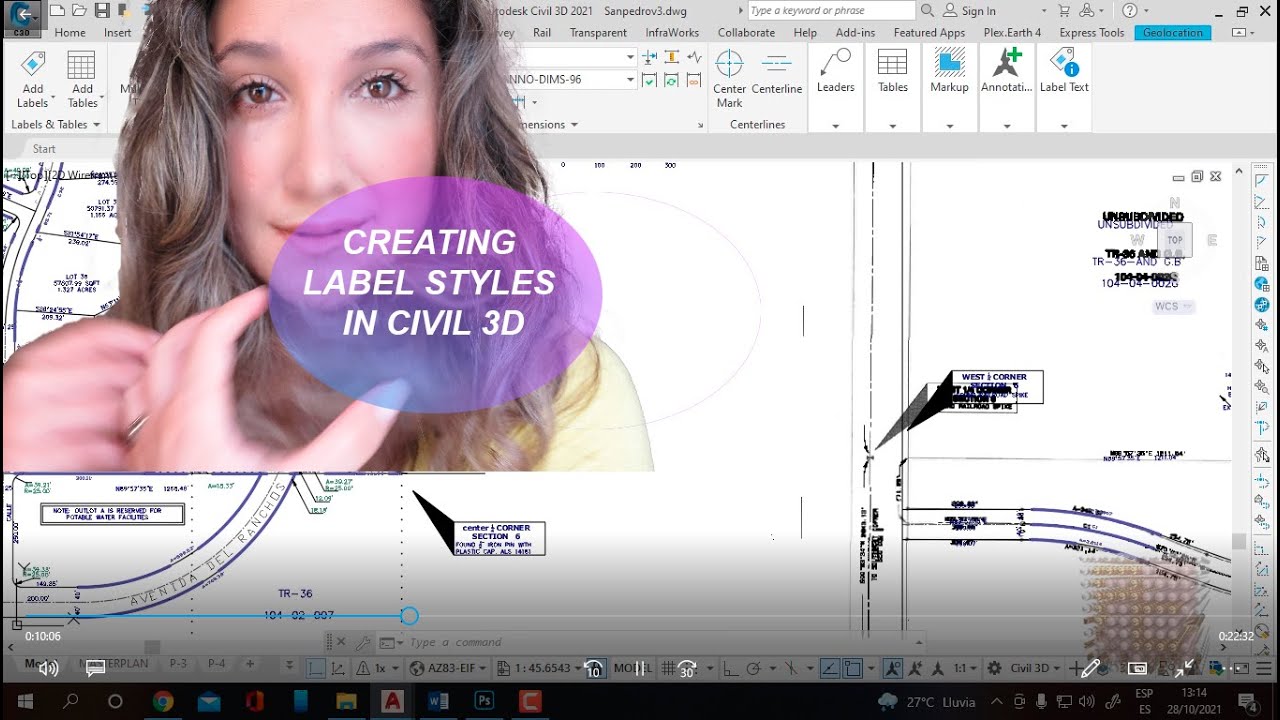Image resolution: width=1280 pixels, height=720 pixels.
Task: Open Chrome from the Windows taskbar
Action: tap(163, 701)
